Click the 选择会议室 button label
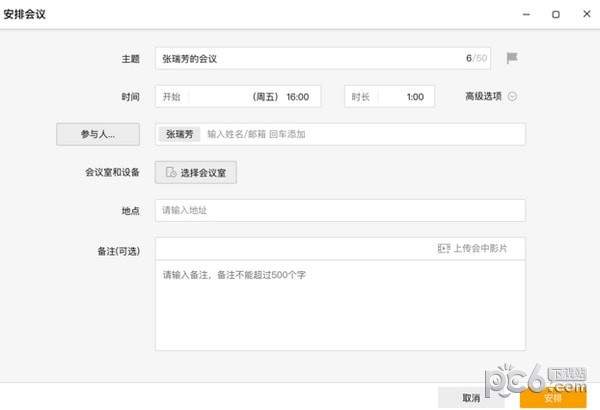Viewport: 600px width, 410px height. [205, 173]
